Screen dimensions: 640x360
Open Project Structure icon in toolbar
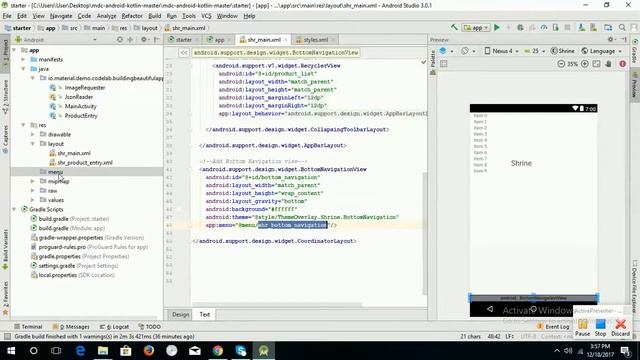click(608, 27)
